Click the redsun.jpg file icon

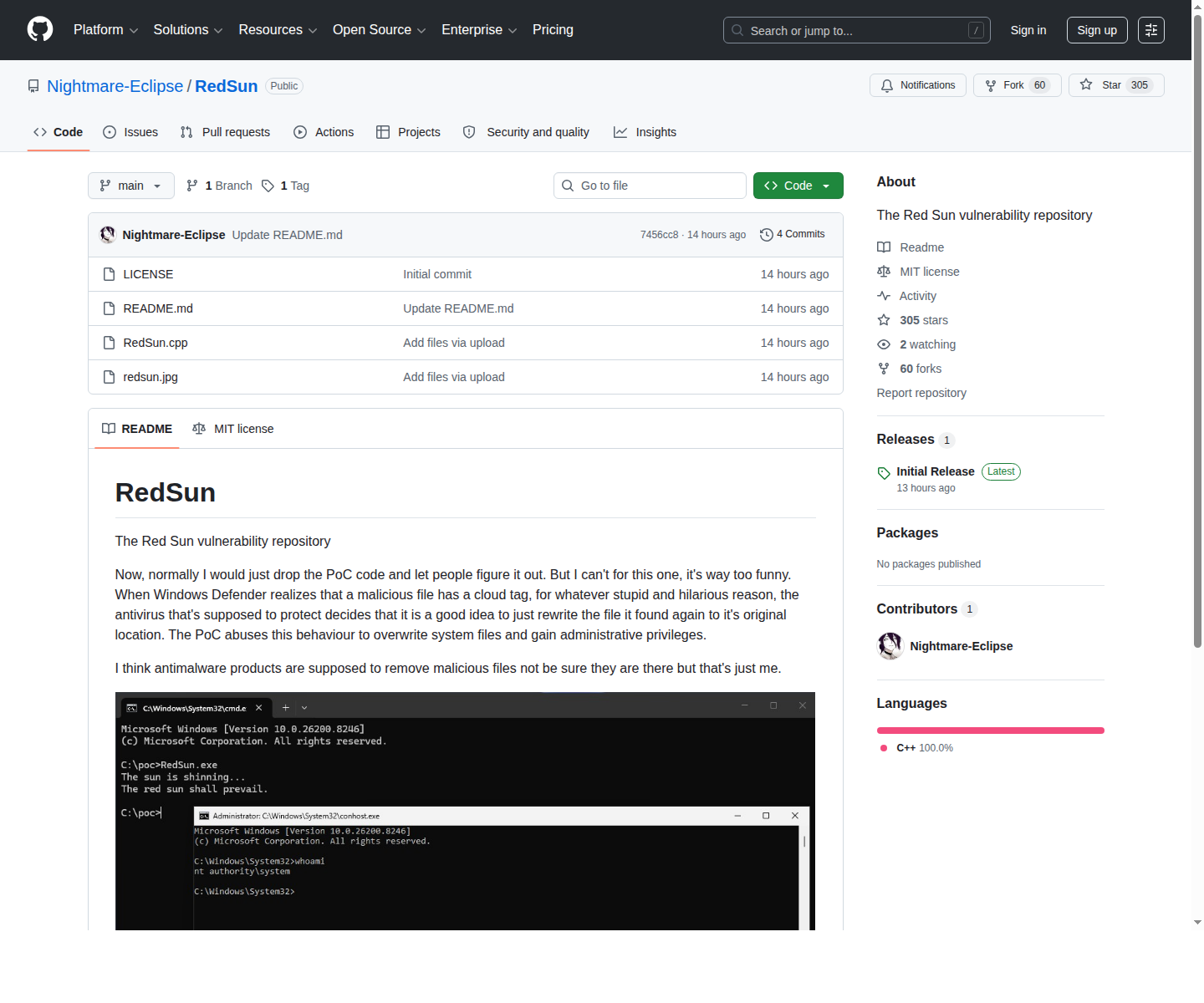tap(109, 377)
